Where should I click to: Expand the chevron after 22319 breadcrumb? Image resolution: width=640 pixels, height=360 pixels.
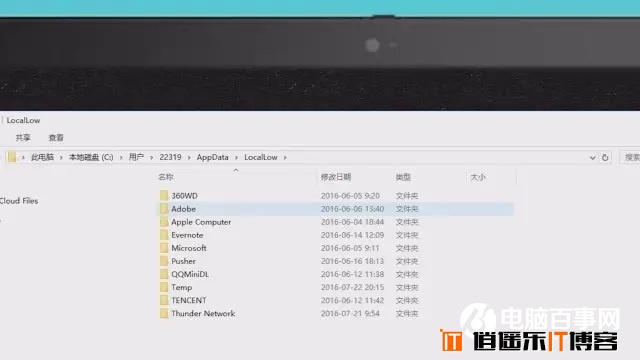[x=189, y=158]
